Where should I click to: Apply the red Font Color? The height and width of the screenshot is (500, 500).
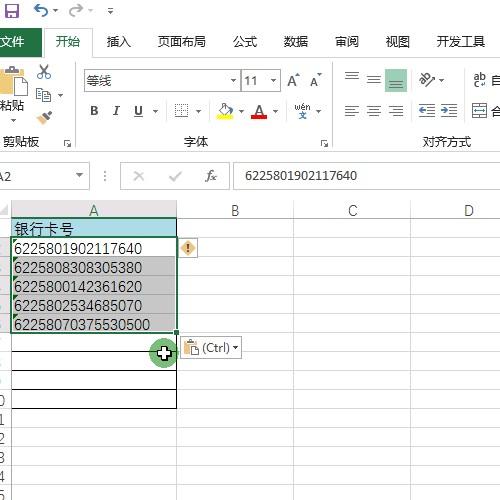click(259, 111)
